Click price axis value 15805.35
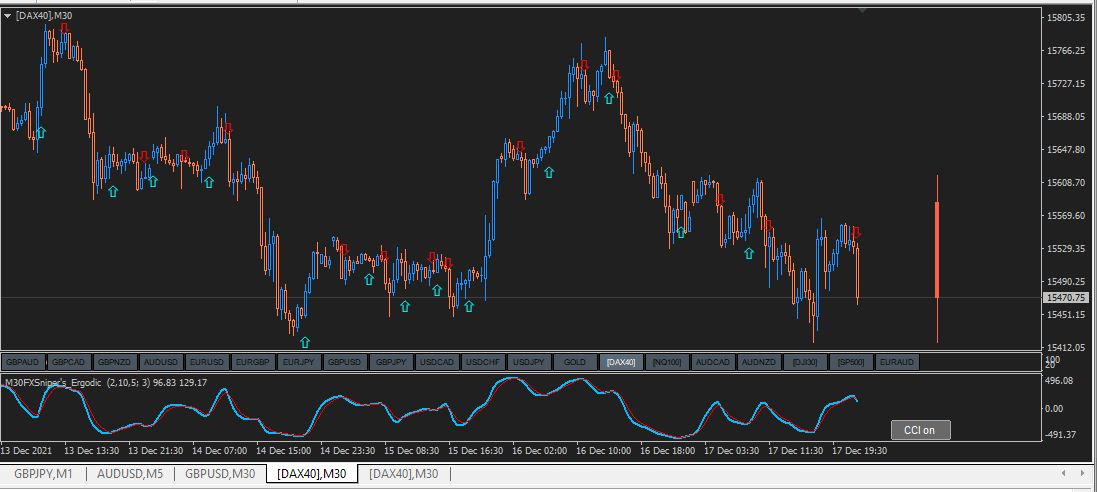This screenshot has width=1097, height=492. [1068, 17]
